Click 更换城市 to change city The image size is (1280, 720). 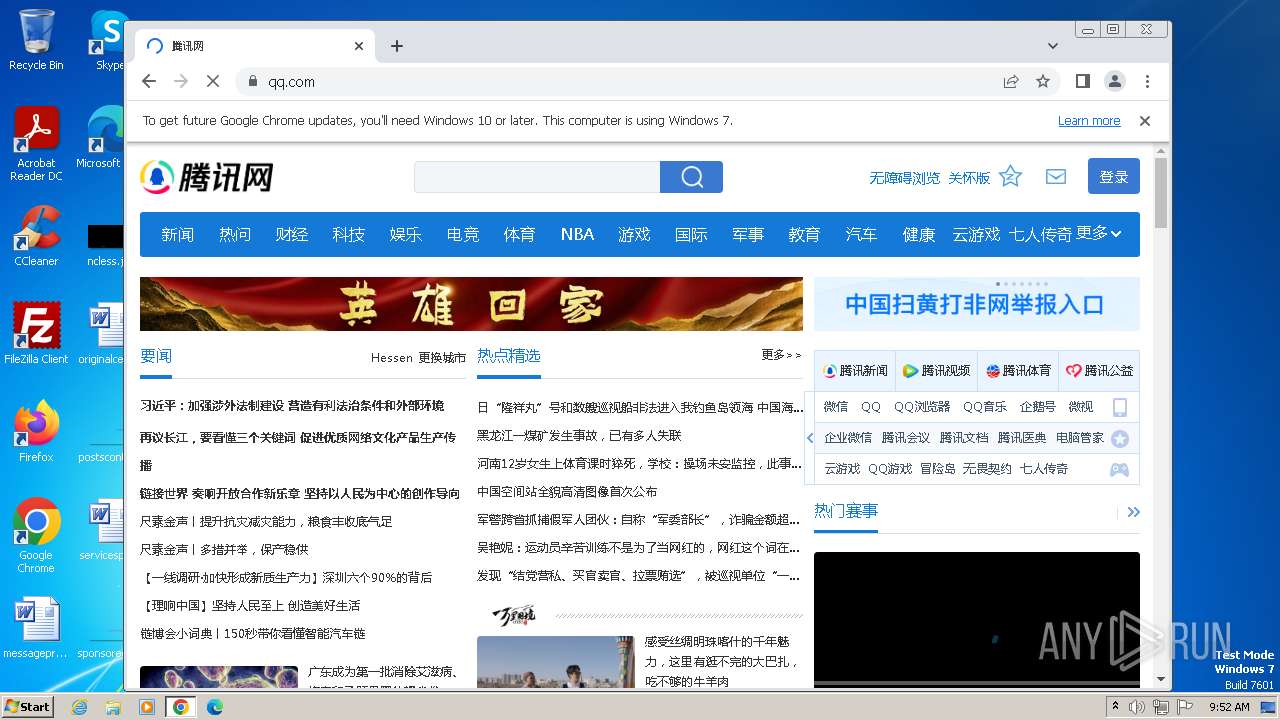[442, 357]
